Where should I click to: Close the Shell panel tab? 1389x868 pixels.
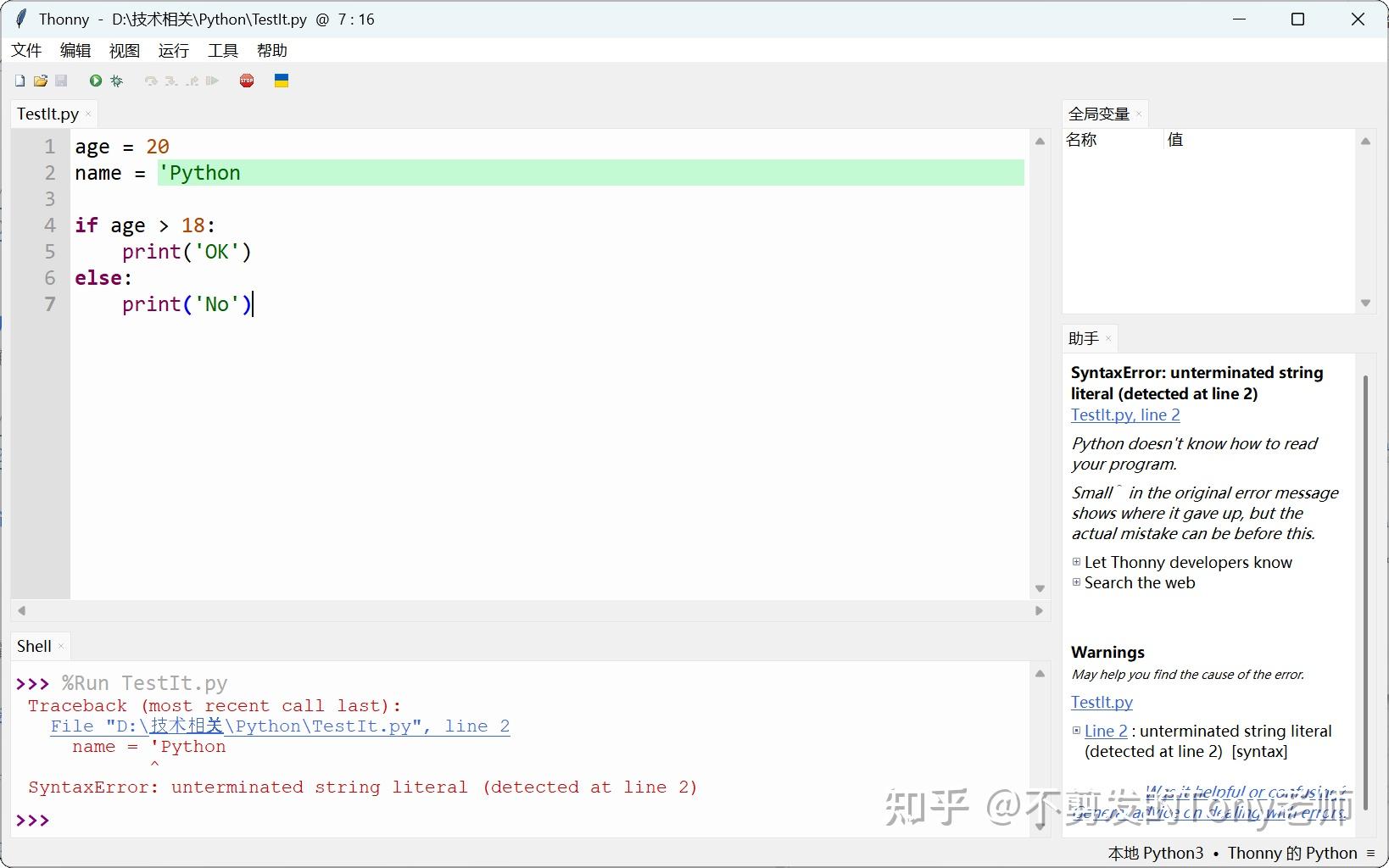pos(61,647)
